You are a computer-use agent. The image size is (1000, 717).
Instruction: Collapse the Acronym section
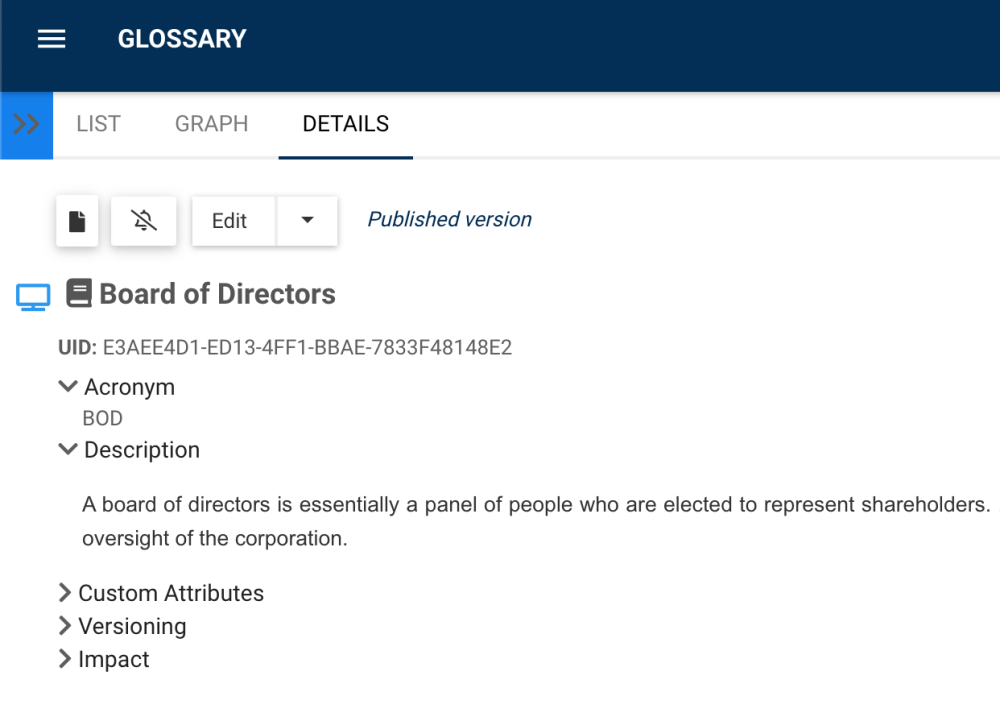coord(68,386)
